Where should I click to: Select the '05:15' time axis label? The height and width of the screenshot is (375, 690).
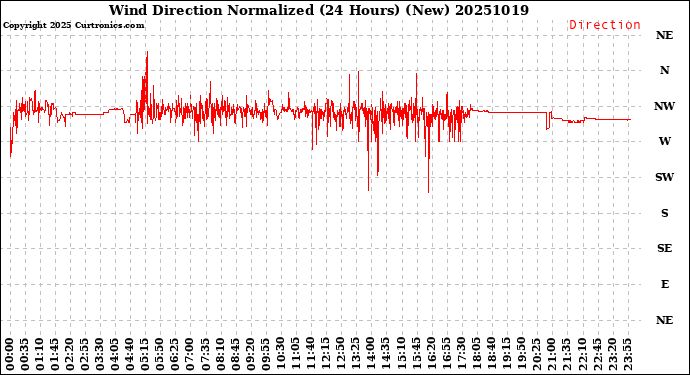[x=145, y=355]
